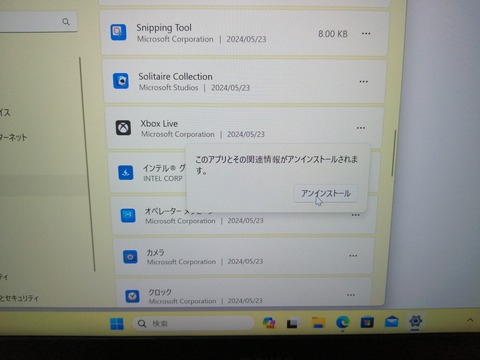The width and height of the screenshot is (480, 360).
Task: Open Task View on the taskbar
Action: 293,323
